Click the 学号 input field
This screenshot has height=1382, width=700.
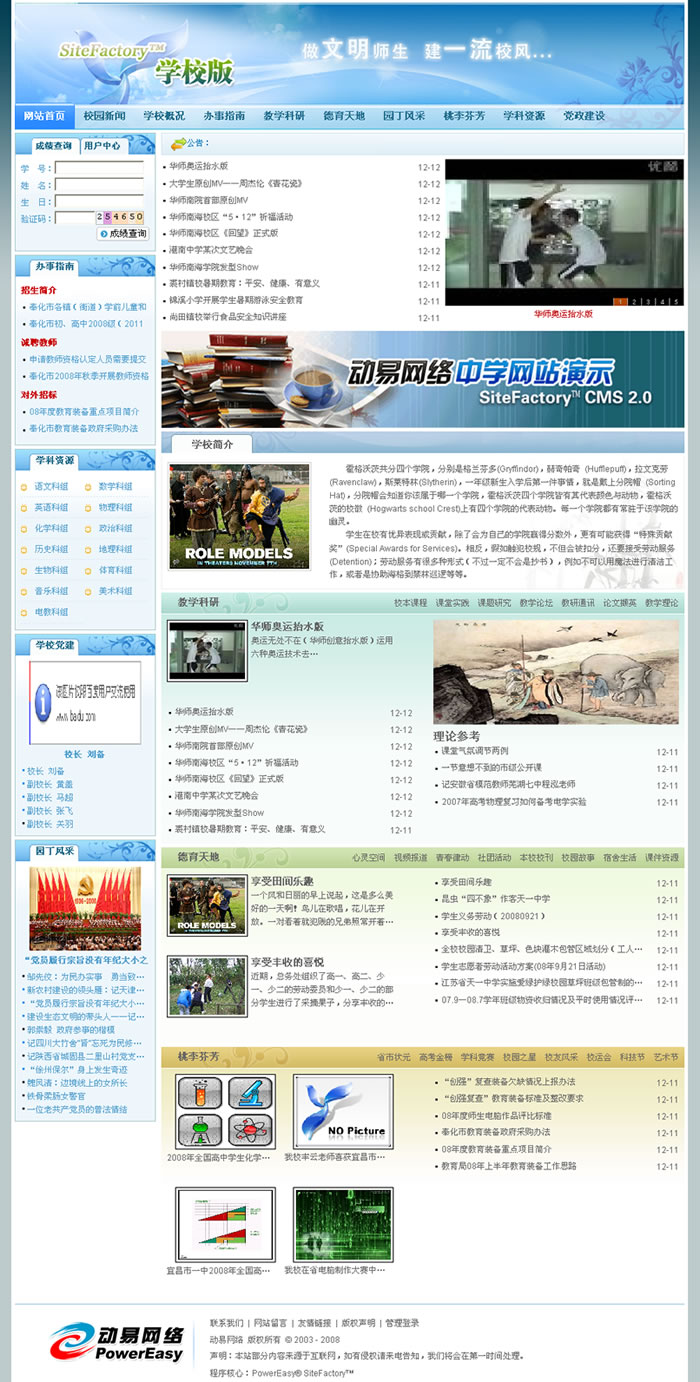point(98,168)
